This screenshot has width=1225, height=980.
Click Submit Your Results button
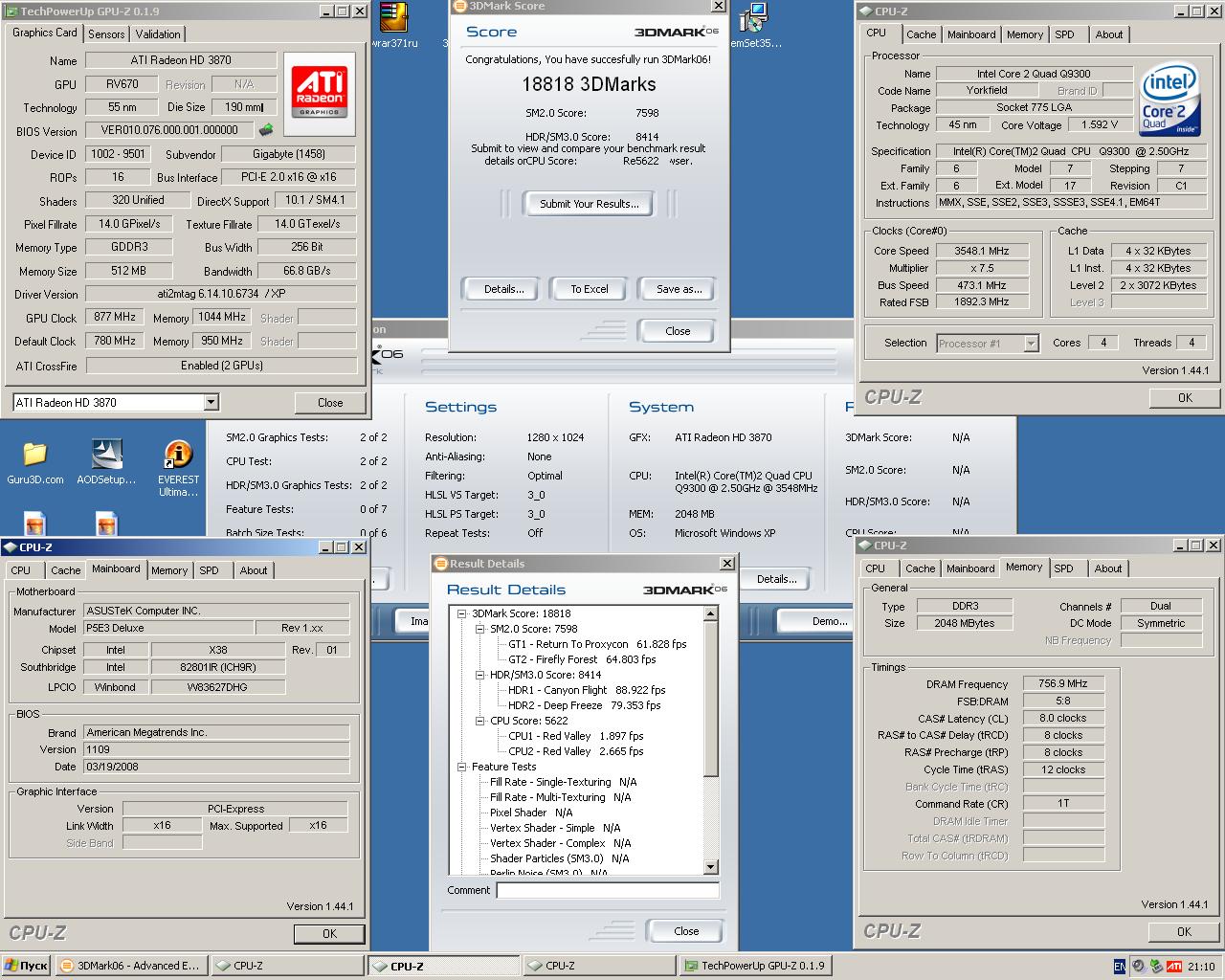pyautogui.click(x=589, y=204)
